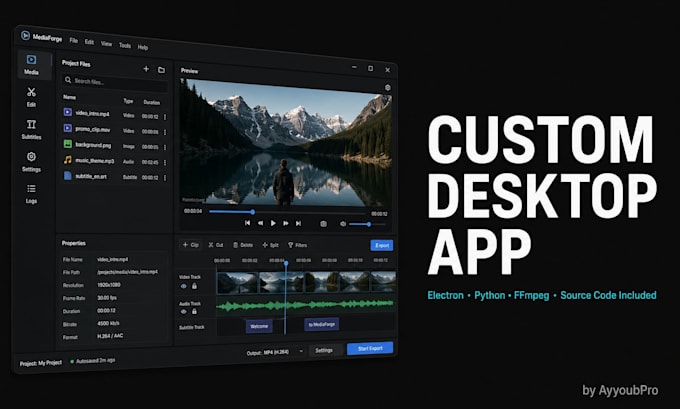
Task: Open options menu for subtitle_en.srt
Action: click(x=165, y=178)
